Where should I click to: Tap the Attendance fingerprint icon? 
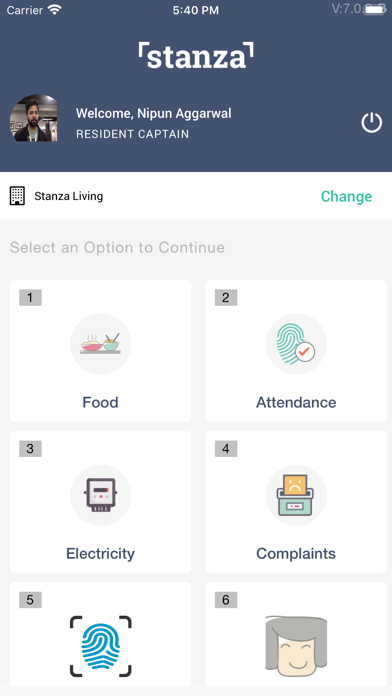(296, 344)
